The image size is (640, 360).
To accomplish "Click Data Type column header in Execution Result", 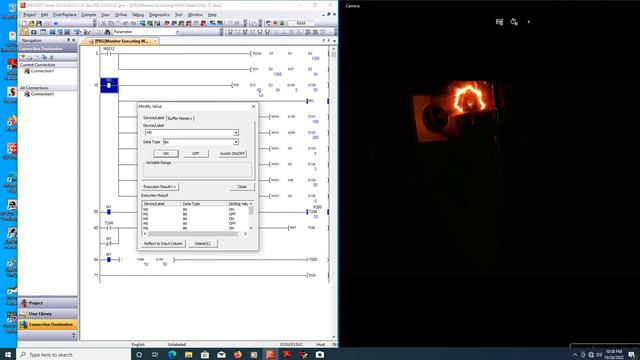I will 204,204.
